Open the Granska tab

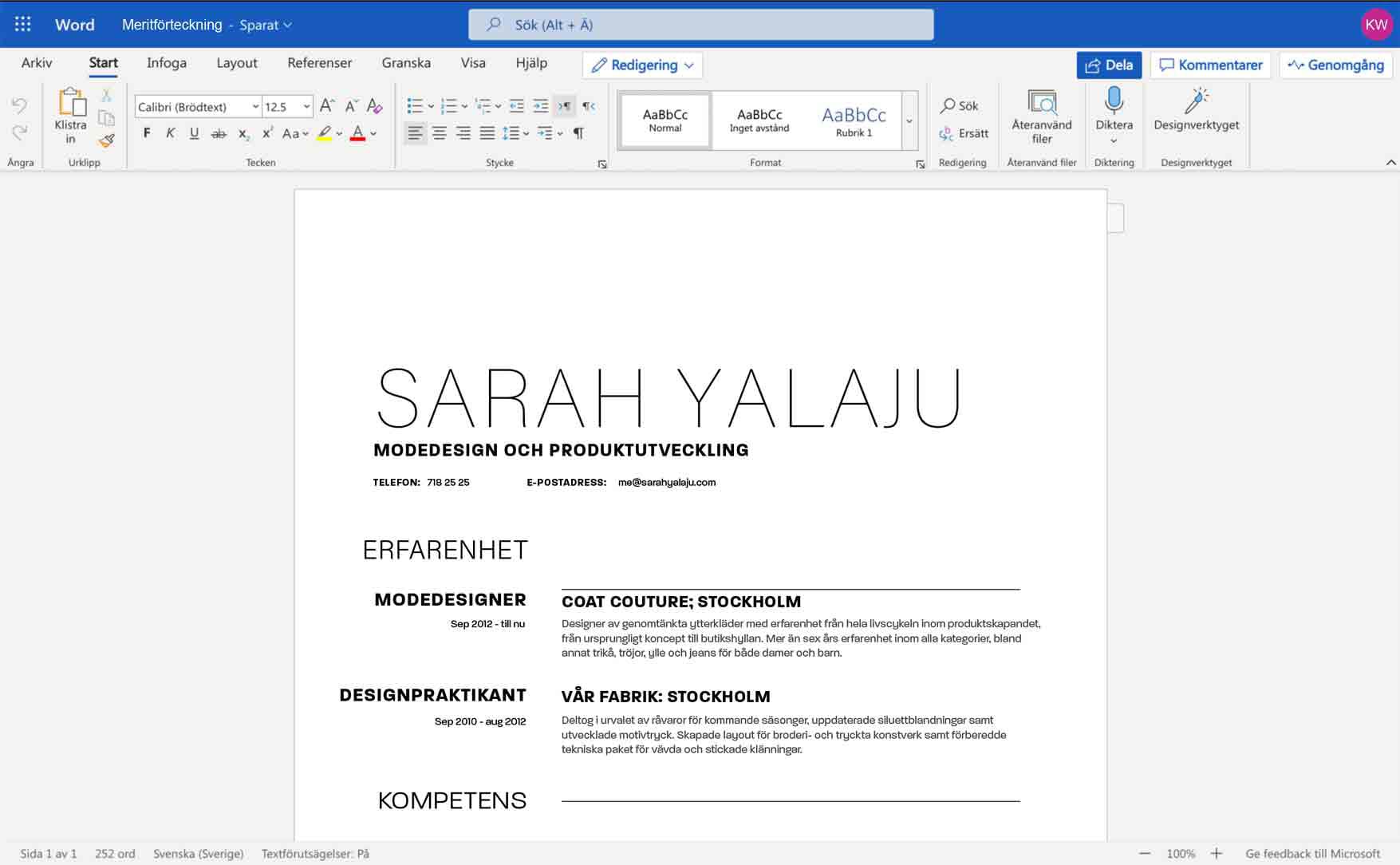click(406, 63)
